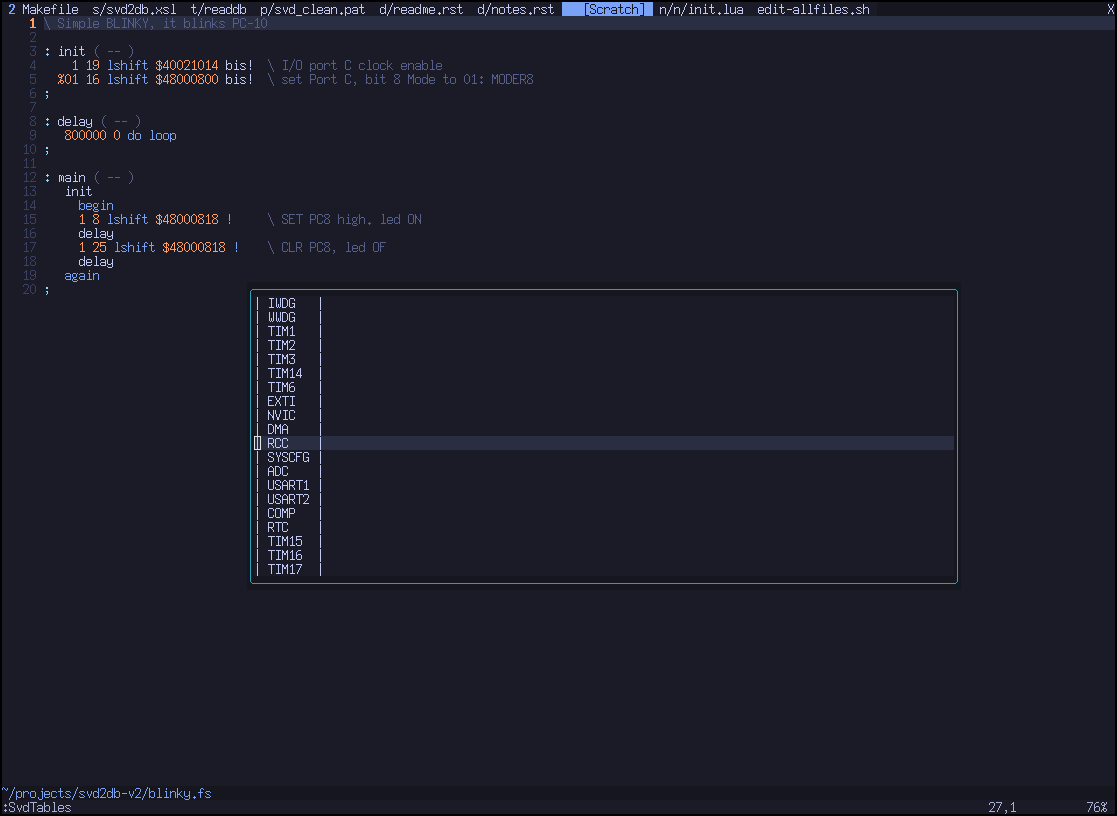Choose TIM17 at the list bottom
The height and width of the screenshot is (816, 1117).
tap(285, 569)
